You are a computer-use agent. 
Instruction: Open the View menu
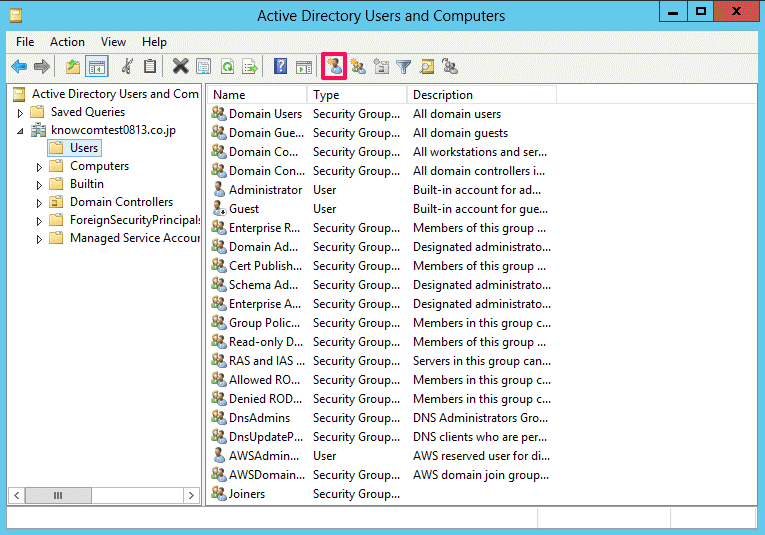tap(113, 42)
